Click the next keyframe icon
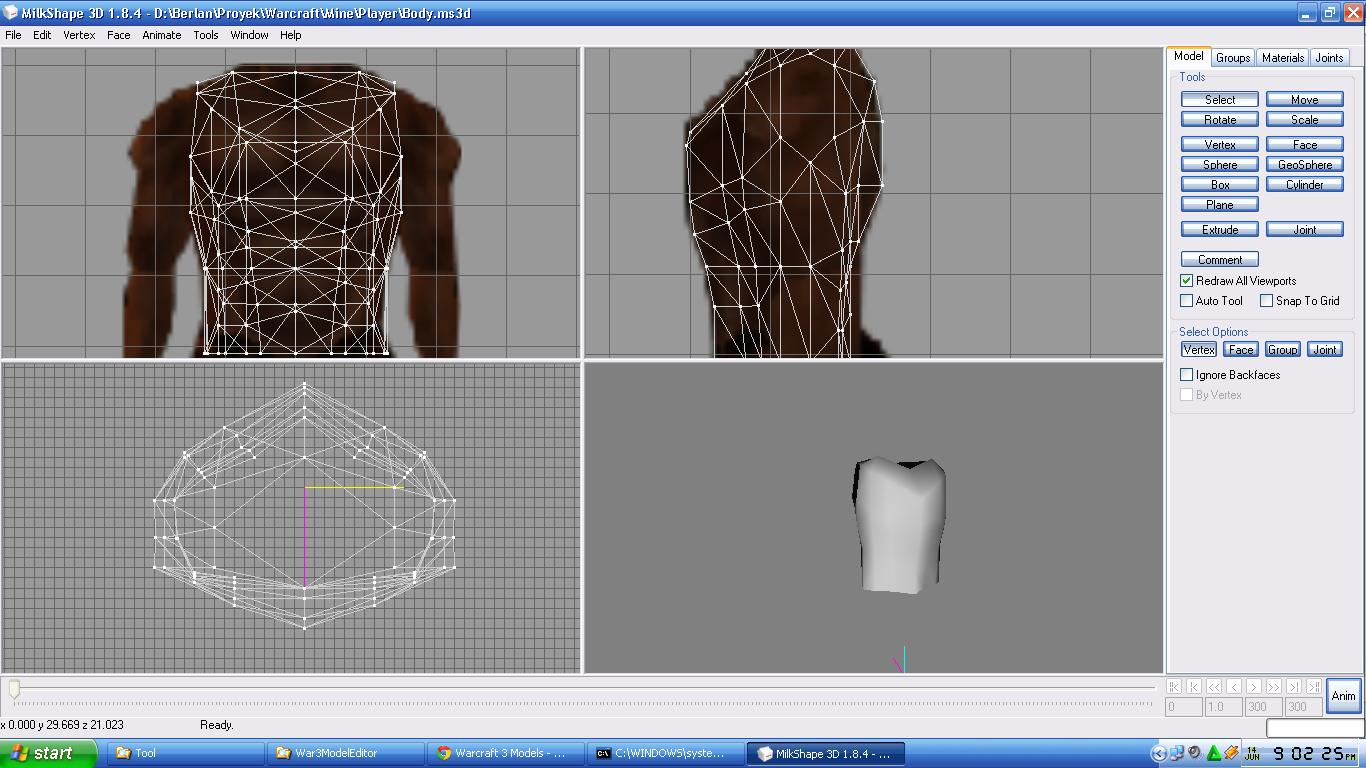Viewport: 1366px width, 768px height. click(1294, 687)
